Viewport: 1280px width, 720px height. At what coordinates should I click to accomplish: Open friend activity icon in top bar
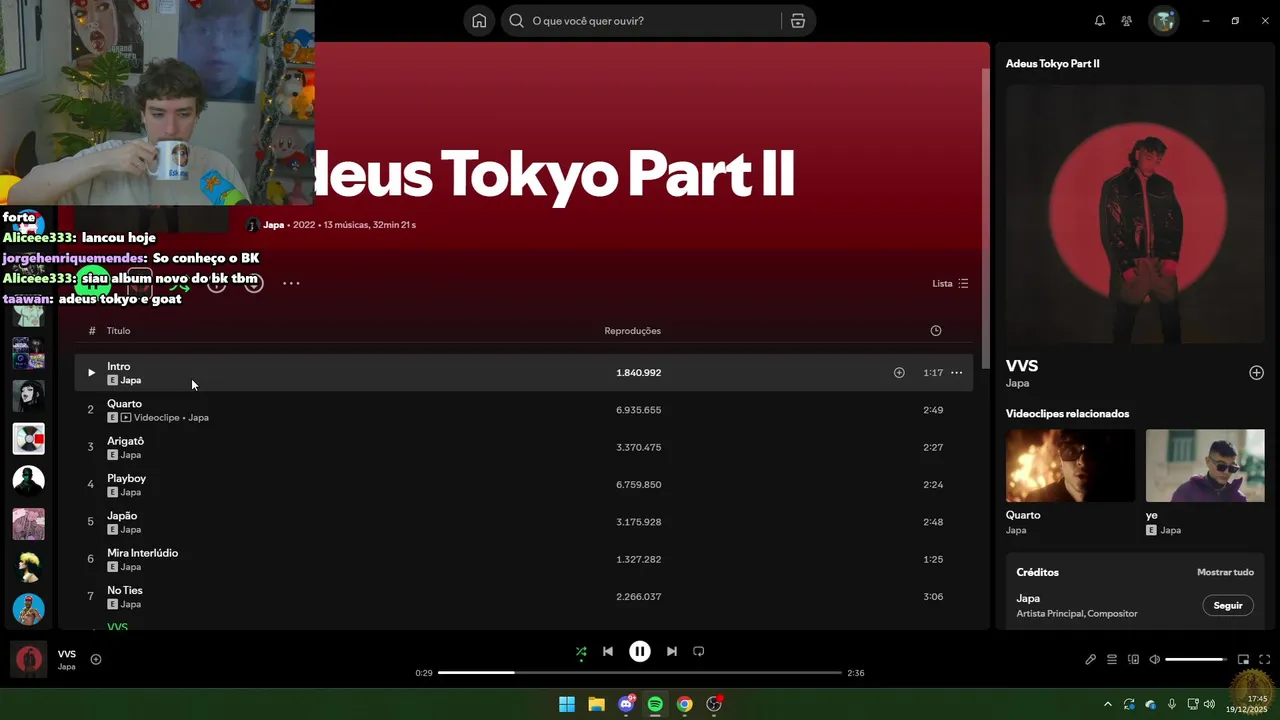pyautogui.click(x=1127, y=21)
